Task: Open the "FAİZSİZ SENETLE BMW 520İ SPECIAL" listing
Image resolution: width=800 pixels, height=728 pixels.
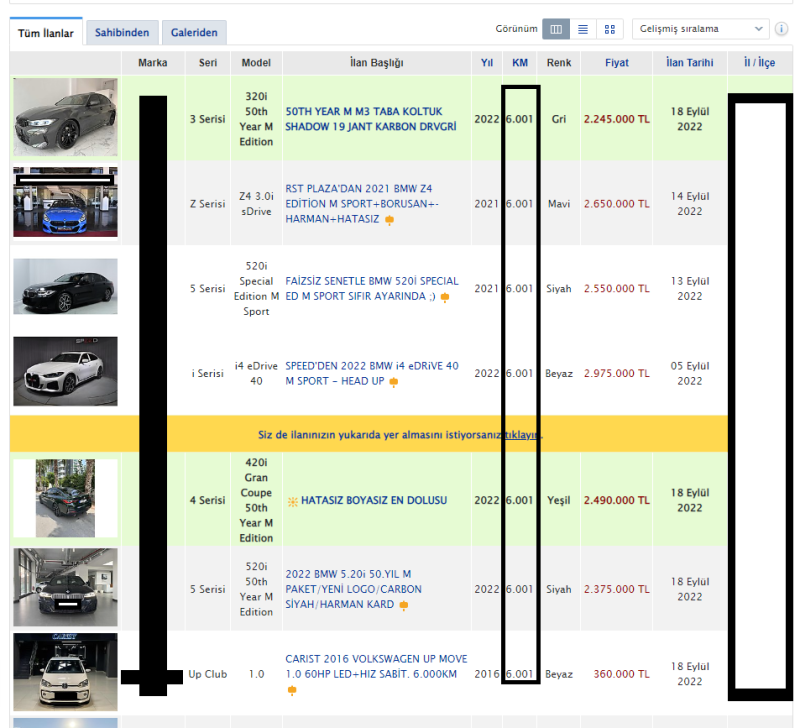Action: pos(372,288)
